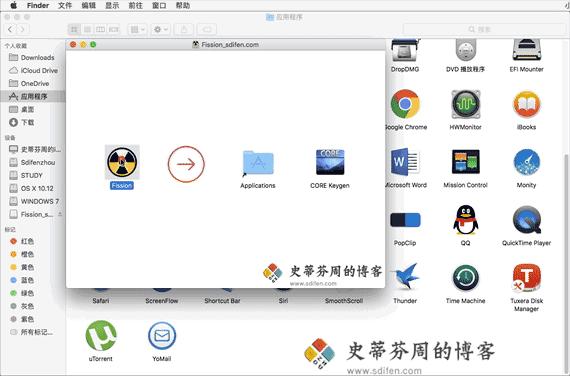Click the Finder search field
This screenshot has height=376, width=570.
coord(483,29)
